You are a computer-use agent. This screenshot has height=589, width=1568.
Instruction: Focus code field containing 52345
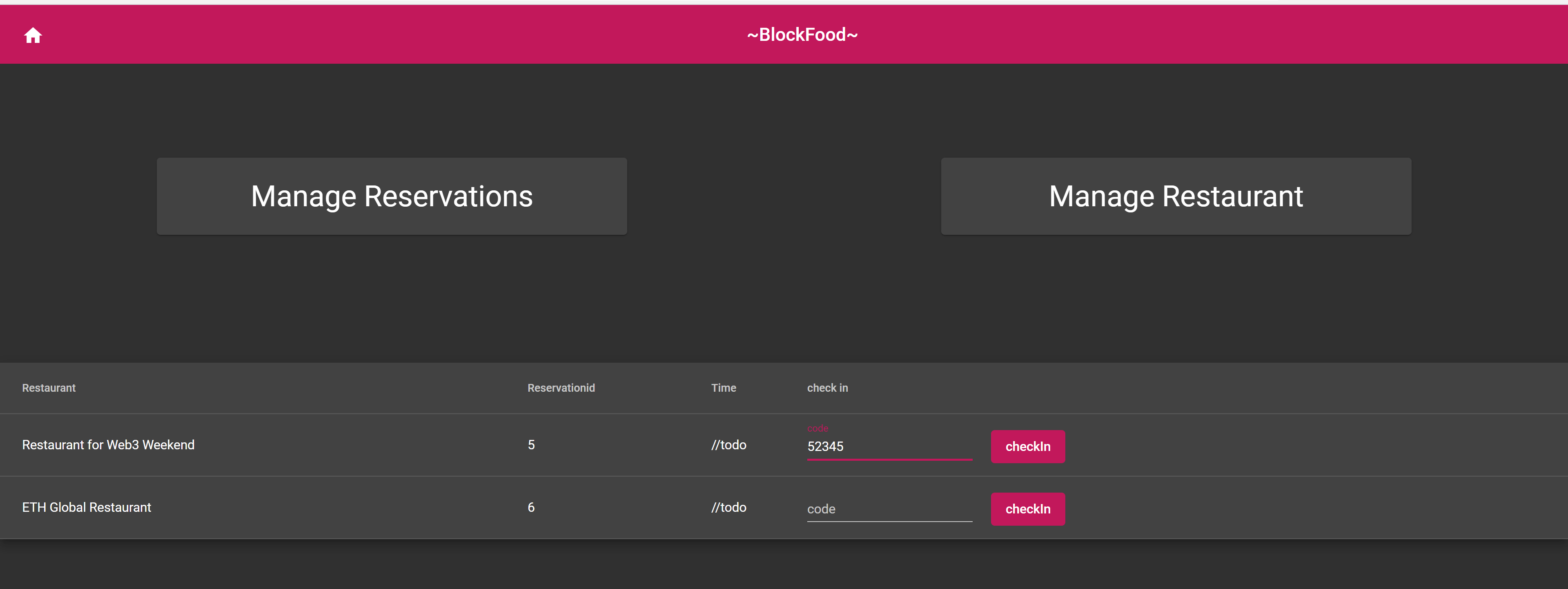click(889, 446)
